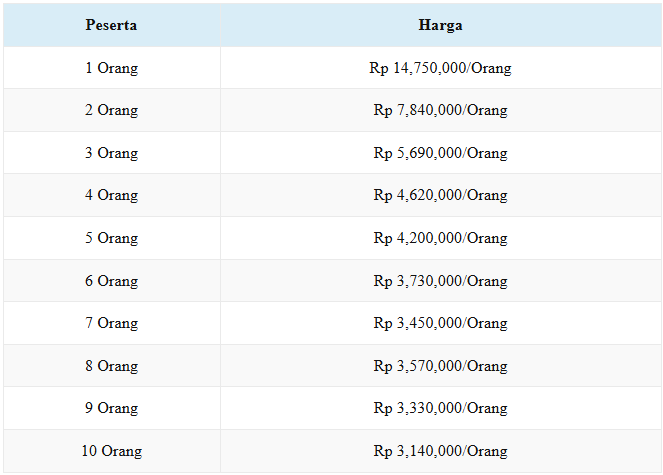Pick the 6 Orang participant cell
The image size is (663, 475).
tap(111, 281)
